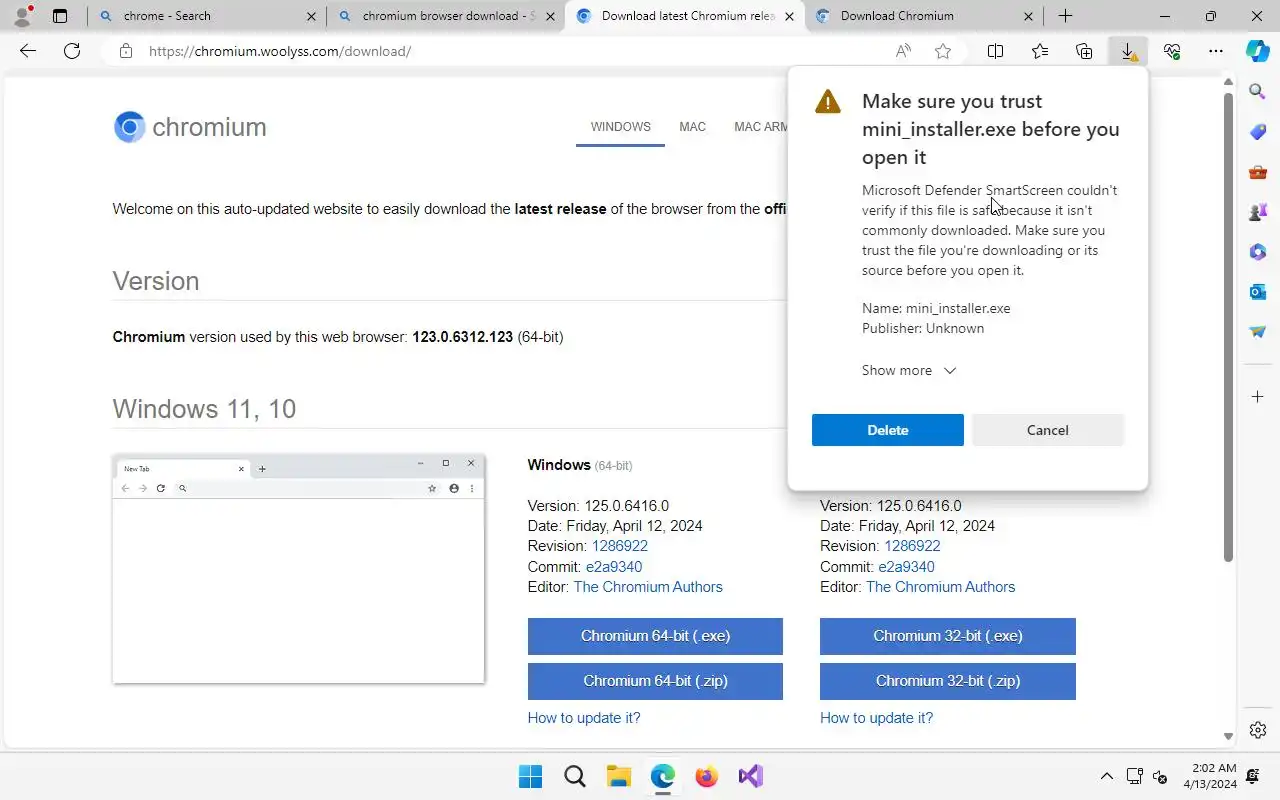
Task: Refresh the current page
Action: click(72, 51)
